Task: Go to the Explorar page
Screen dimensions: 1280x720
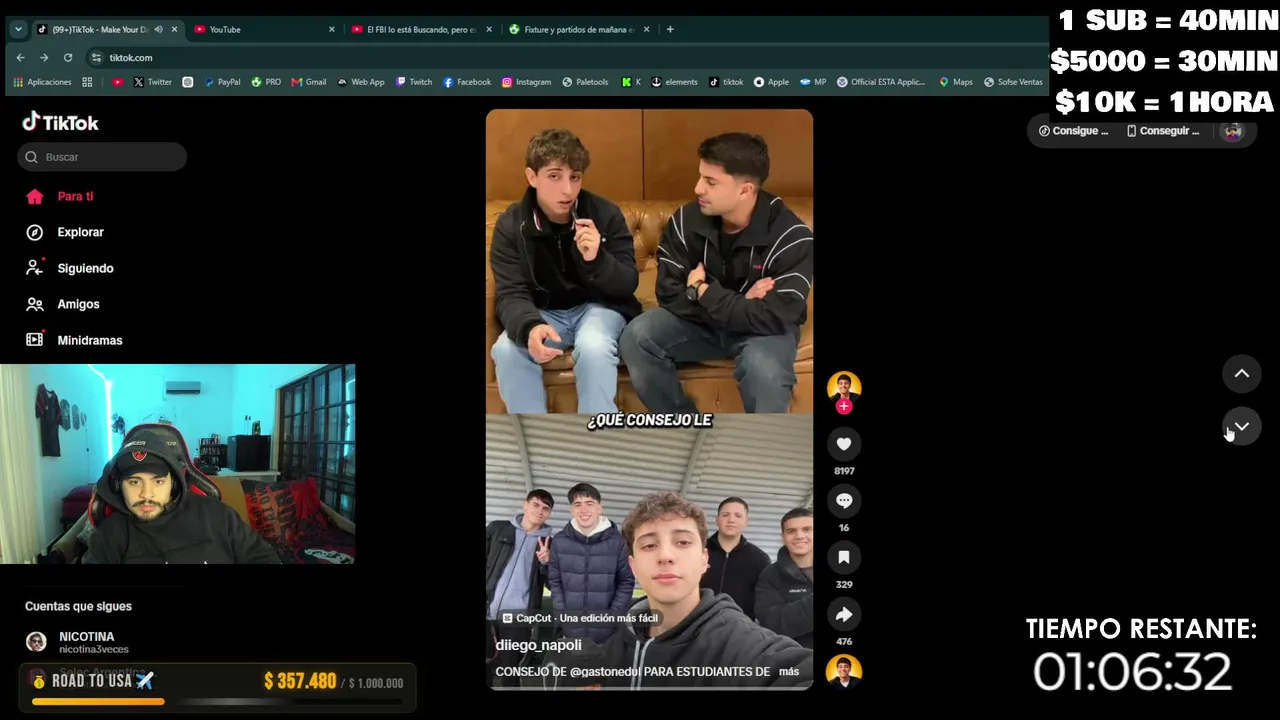Action: pyautogui.click(x=66, y=232)
